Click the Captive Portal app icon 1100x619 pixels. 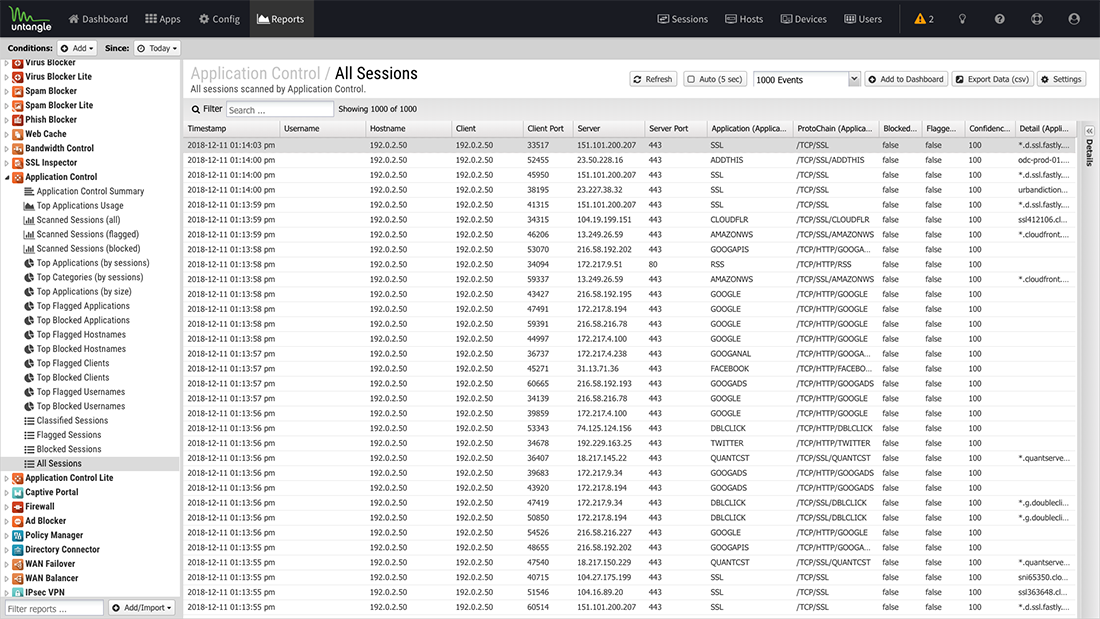coord(18,493)
